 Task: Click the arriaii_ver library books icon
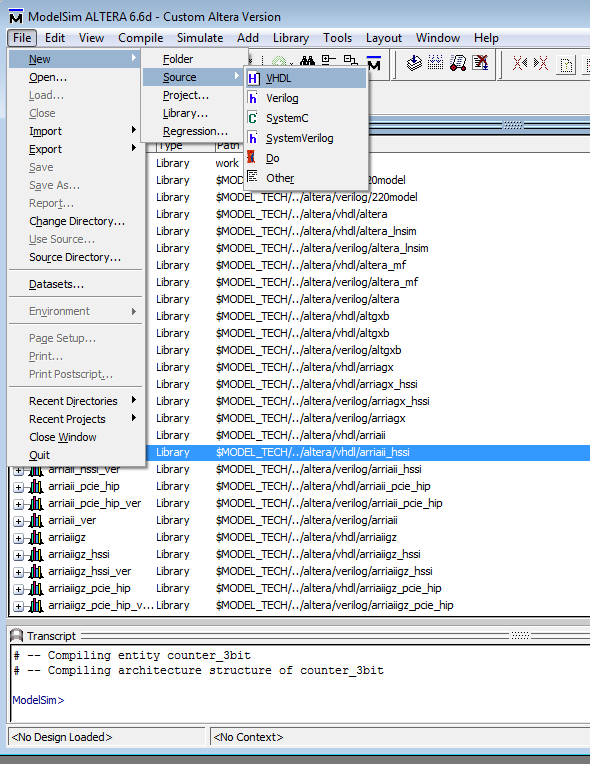coord(36,520)
